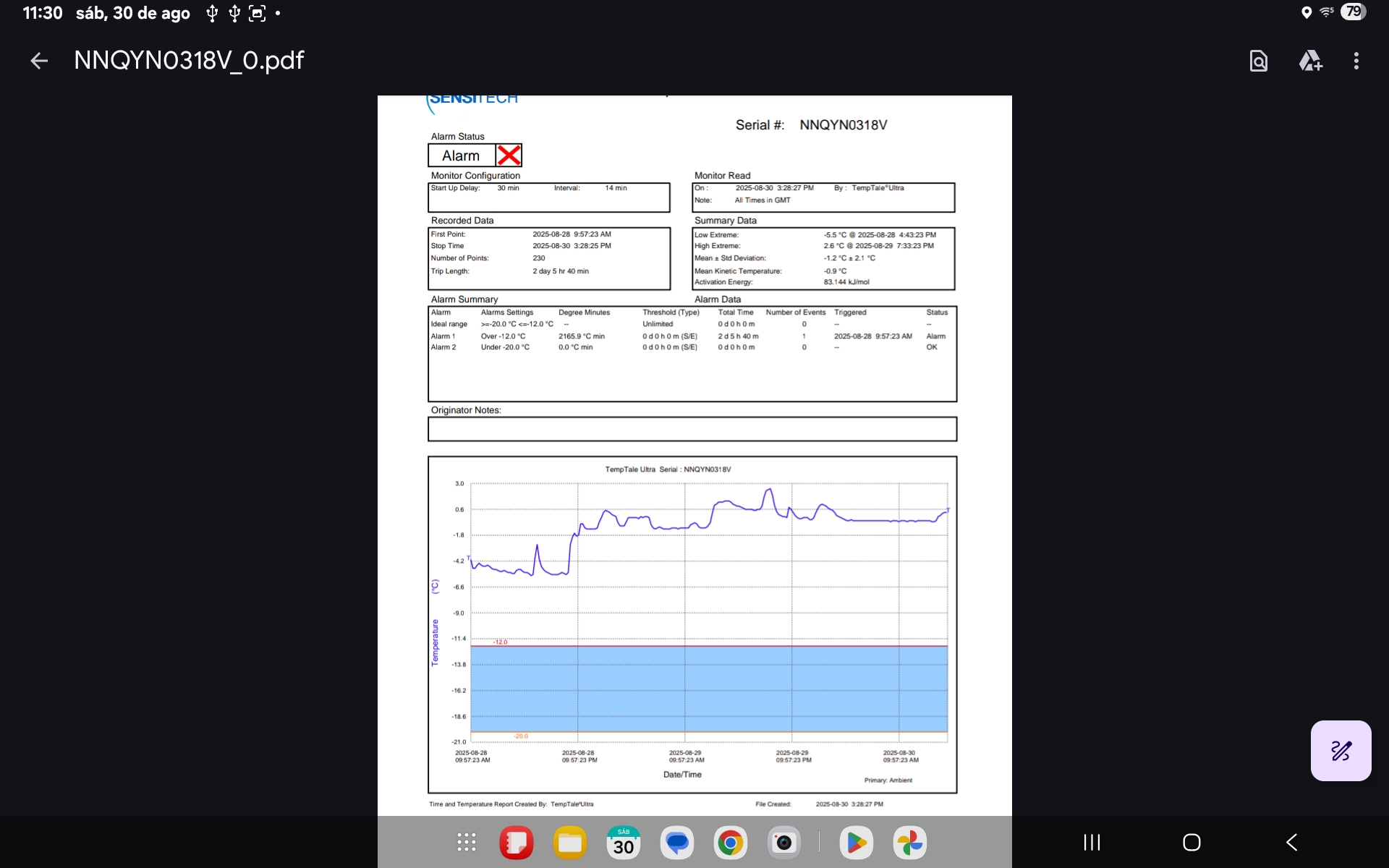This screenshot has width=1389, height=868.
Task: Open the three-dot overflow menu
Action: [x=1356, y=61]
